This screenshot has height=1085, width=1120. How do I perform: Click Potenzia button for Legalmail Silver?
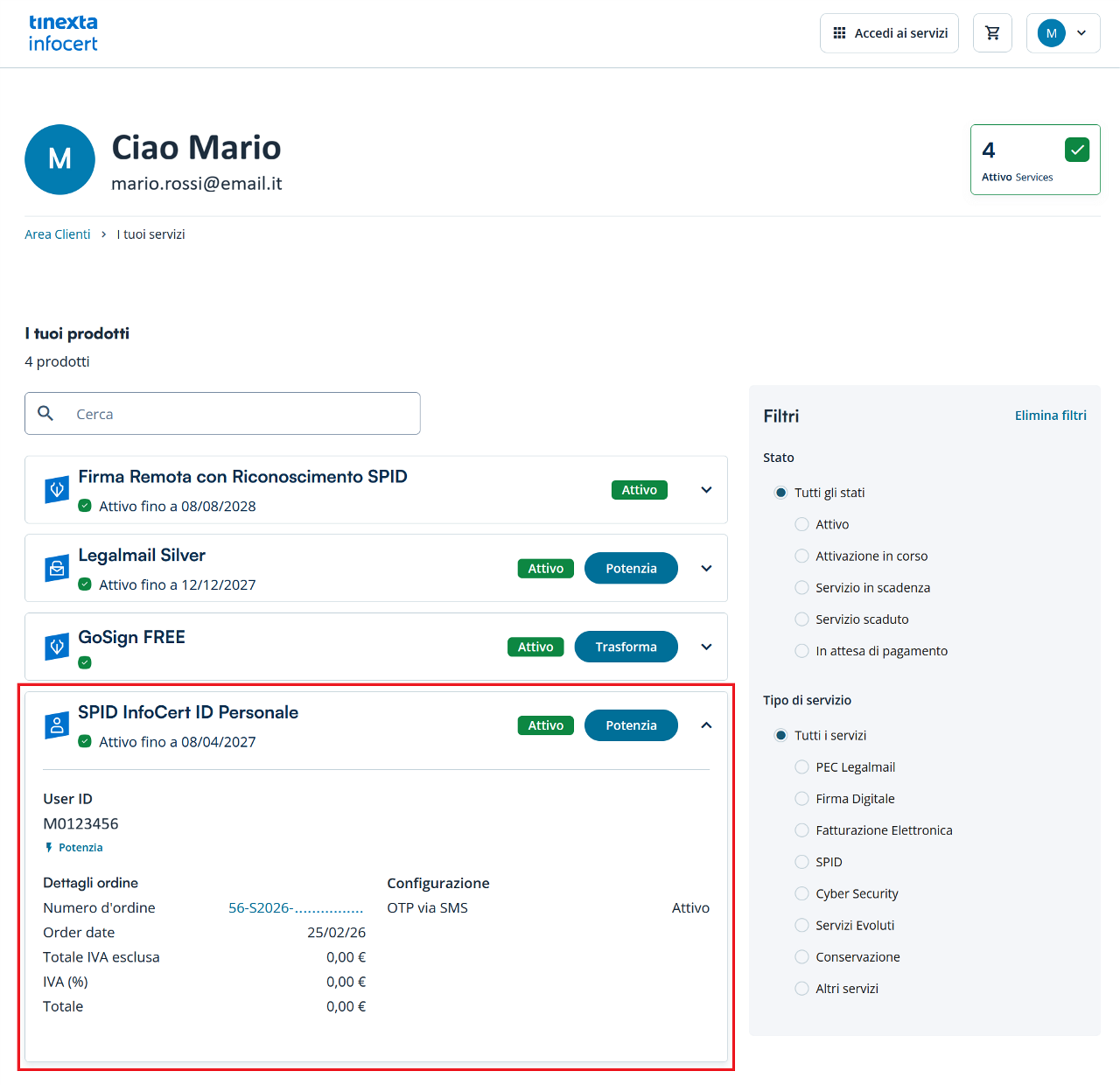pyautogui.click(x=630, y=569)
